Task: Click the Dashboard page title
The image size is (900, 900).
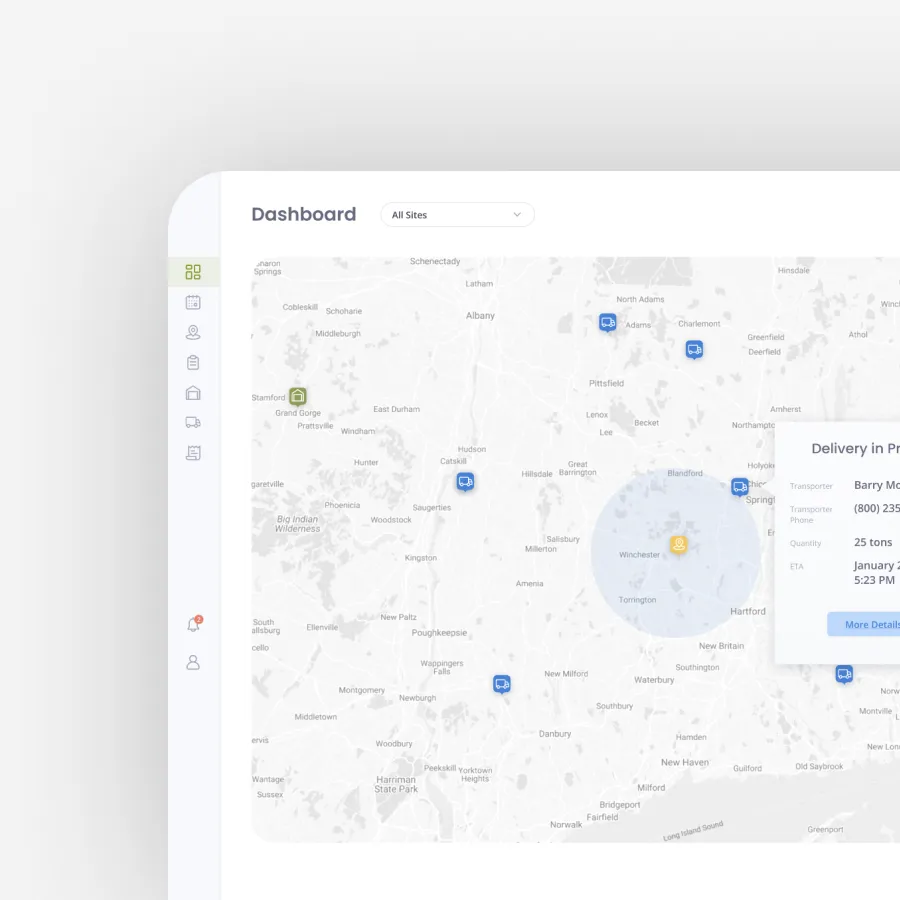Action: coord(304,214)
